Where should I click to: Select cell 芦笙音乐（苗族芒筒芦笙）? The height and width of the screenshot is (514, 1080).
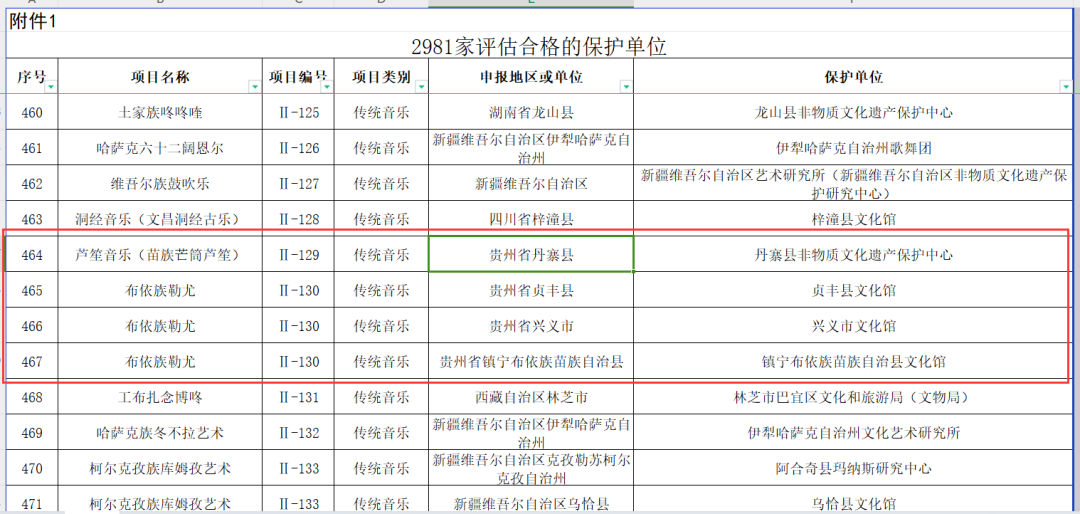pyautogui.click(x=160, y=255)
